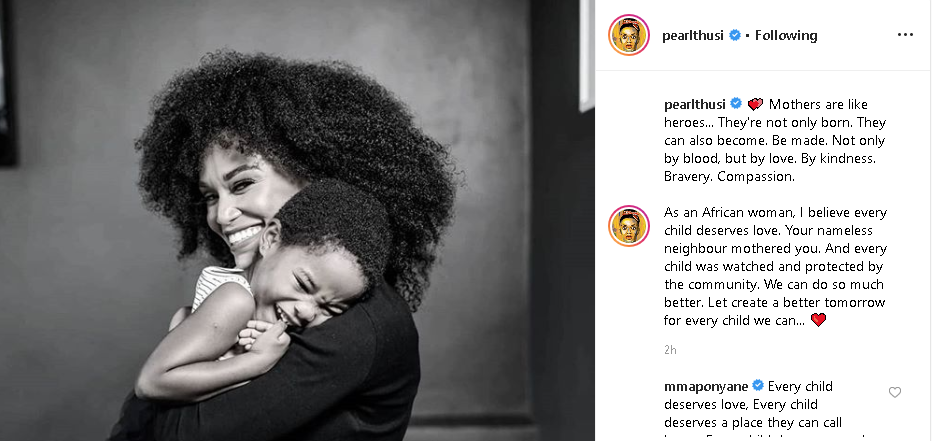
Task: Click the 'As an African woman' paragraph
Action: (x=775, y=266)
